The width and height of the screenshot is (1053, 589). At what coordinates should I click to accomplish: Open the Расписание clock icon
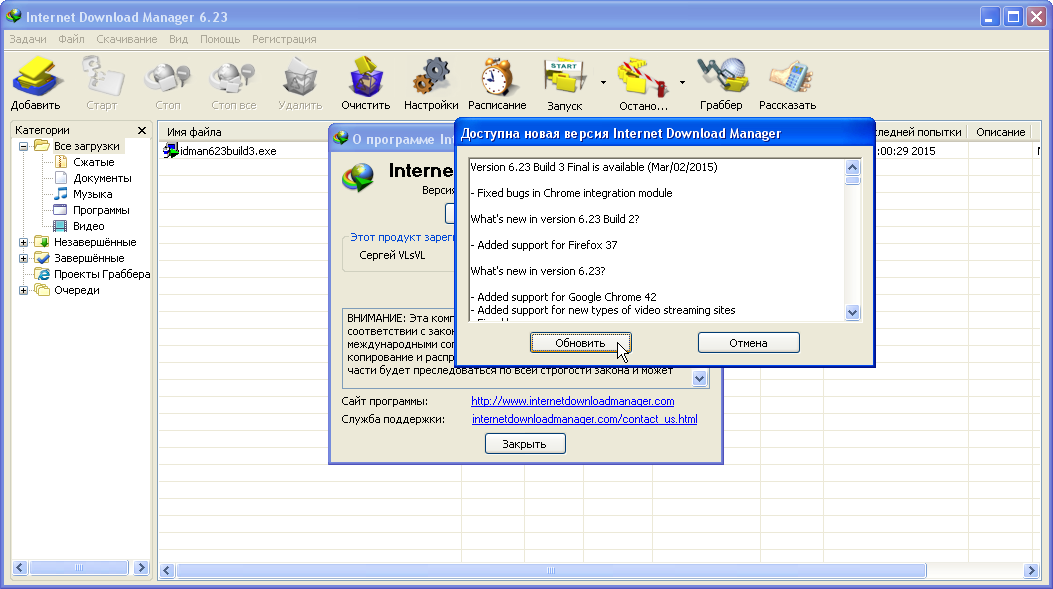(497, 77)
